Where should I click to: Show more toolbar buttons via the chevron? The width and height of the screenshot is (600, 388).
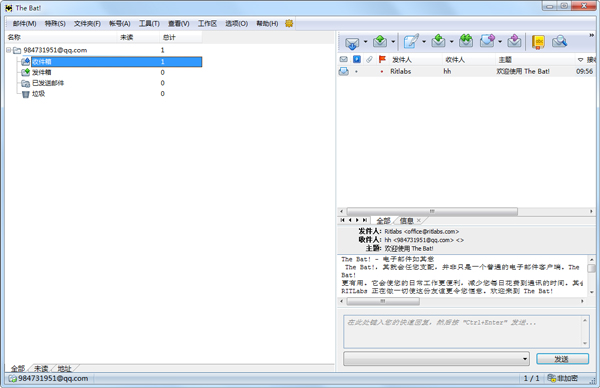pos(591,35)
